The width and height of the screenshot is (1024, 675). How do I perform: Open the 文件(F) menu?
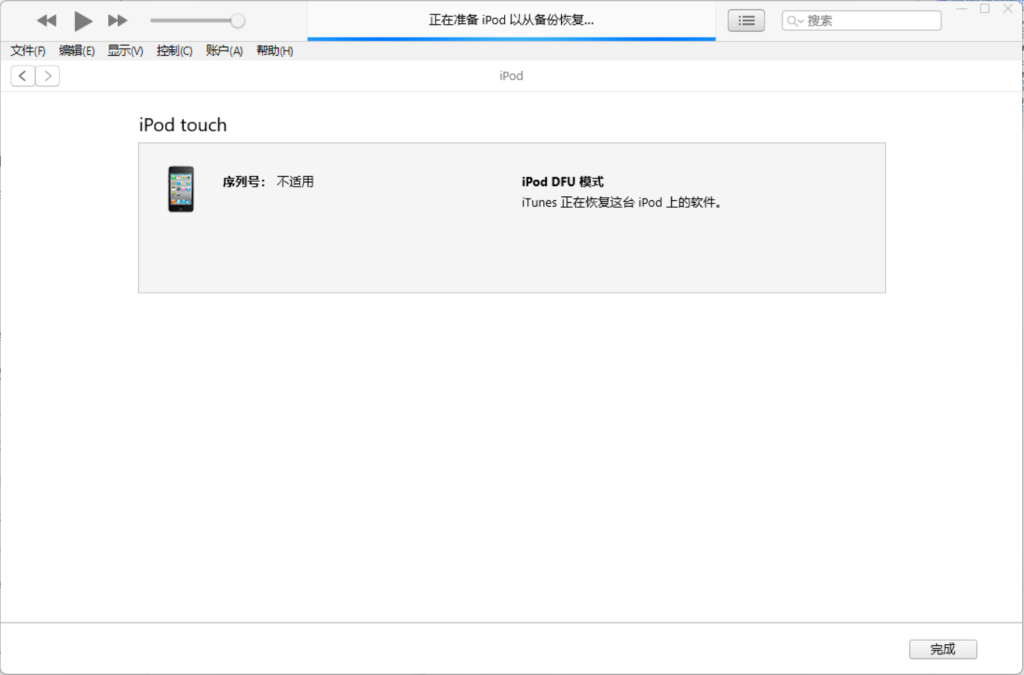(28, 51)
